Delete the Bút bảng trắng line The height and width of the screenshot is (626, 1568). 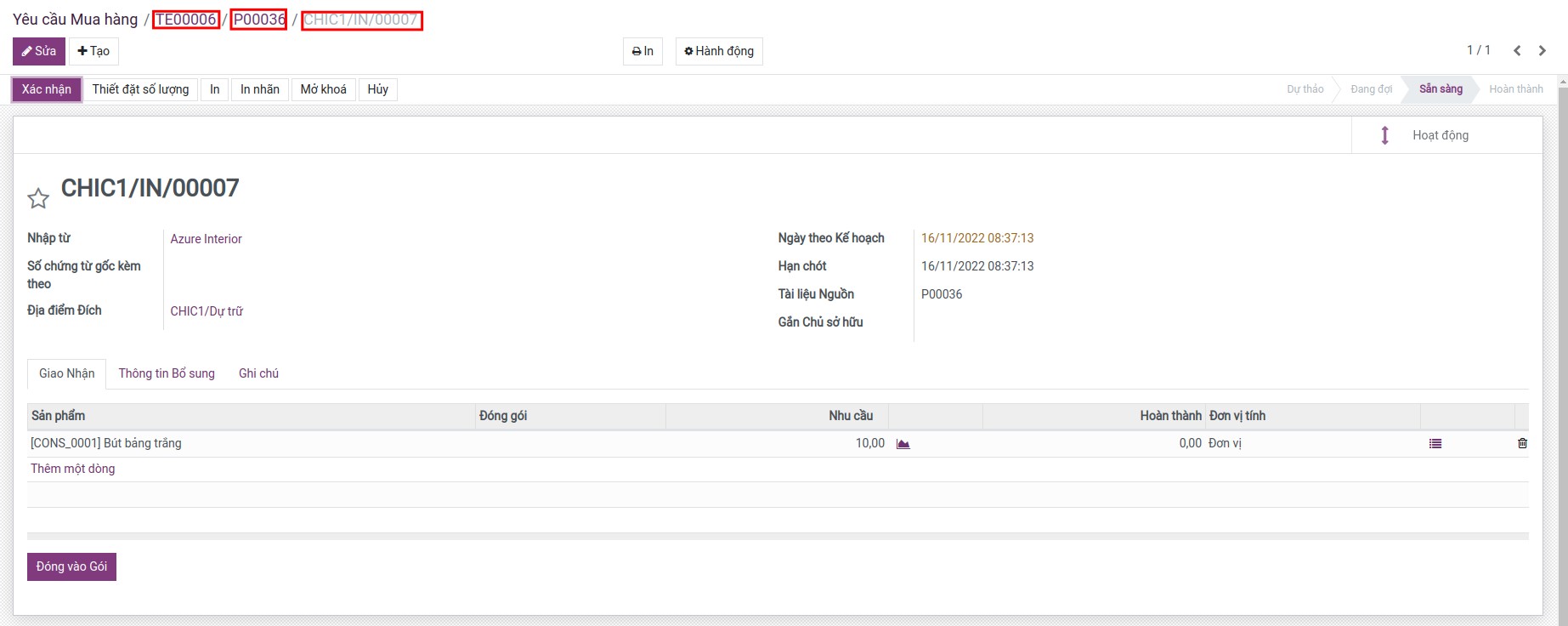(1522, 444)
